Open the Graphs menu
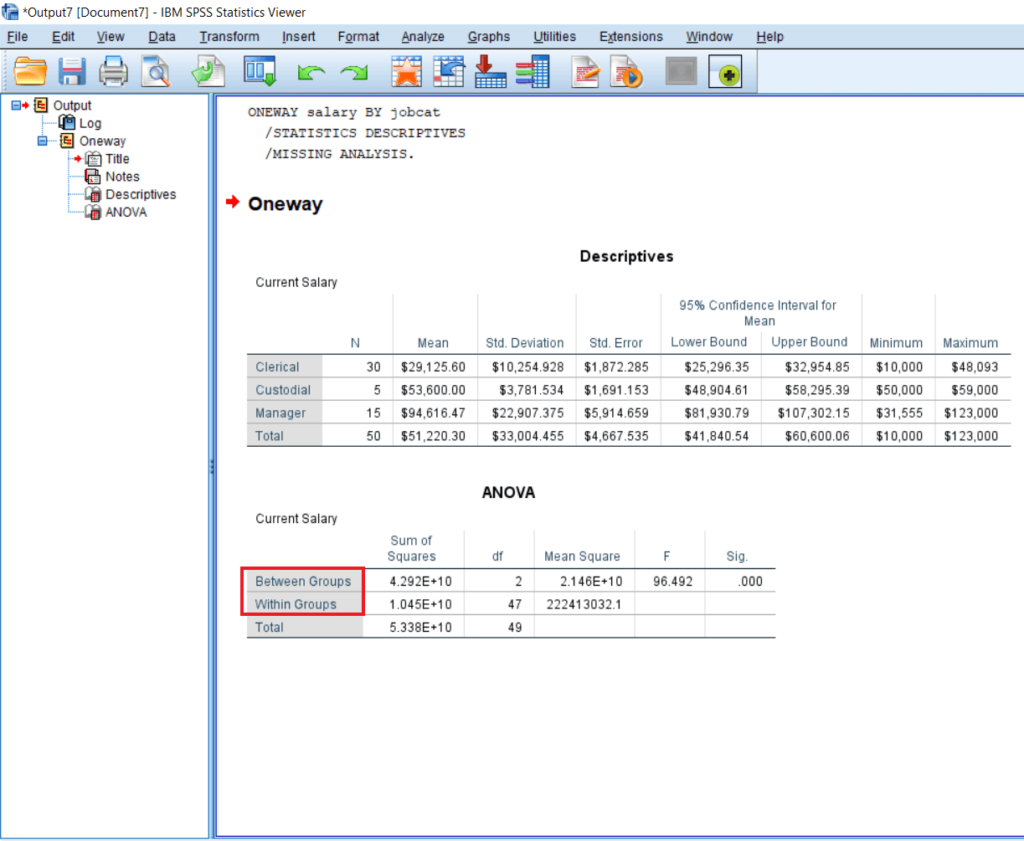The width and height of the screenshot is (1024, 841). click(489, 36)
